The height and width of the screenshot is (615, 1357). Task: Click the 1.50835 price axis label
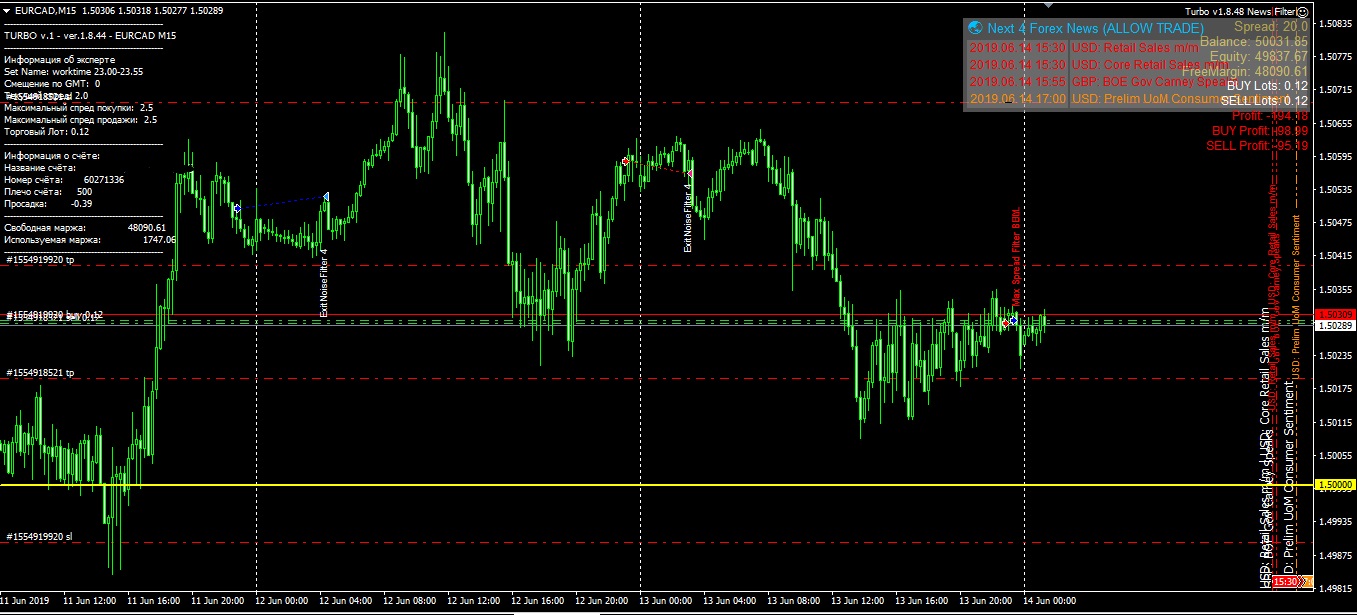click(x=1335, y=23)
